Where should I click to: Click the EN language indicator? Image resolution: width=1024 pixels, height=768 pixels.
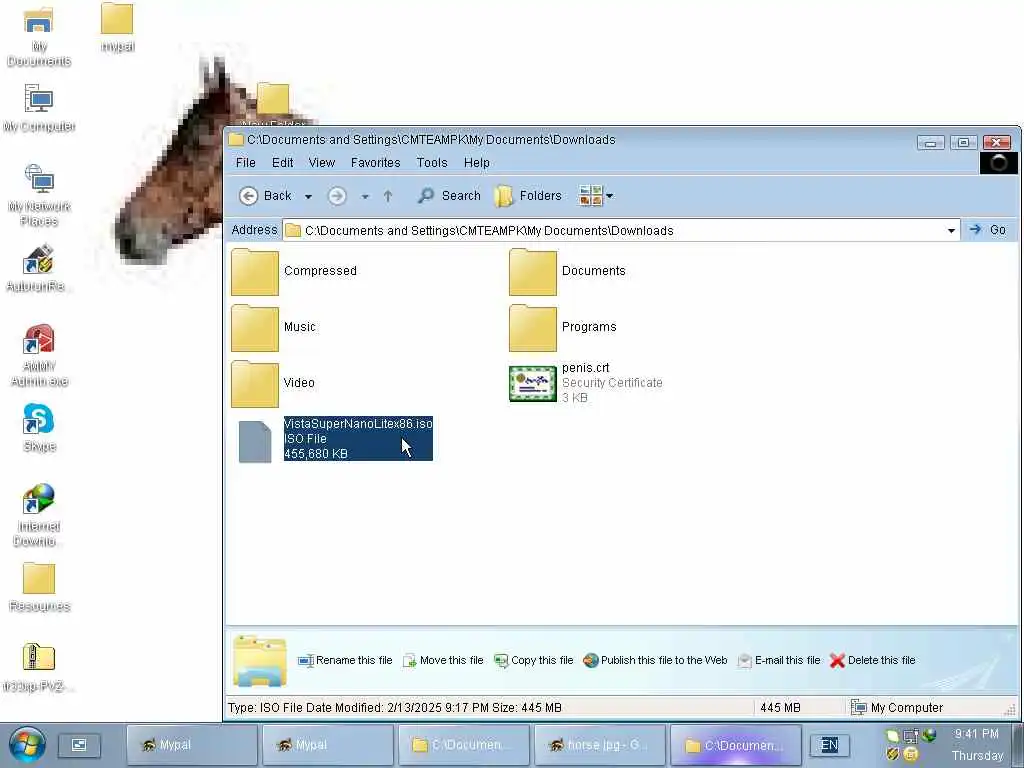829,745
